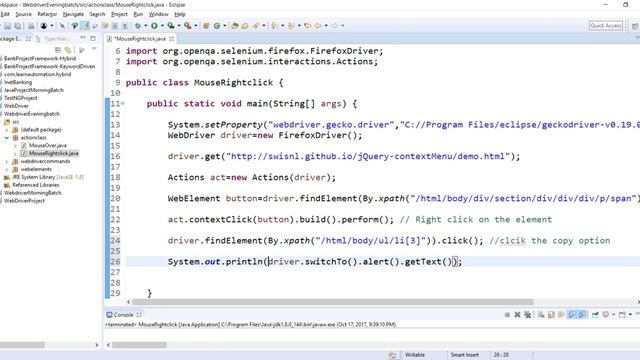Click the Writable status bar entry

(x=415, y=355)
